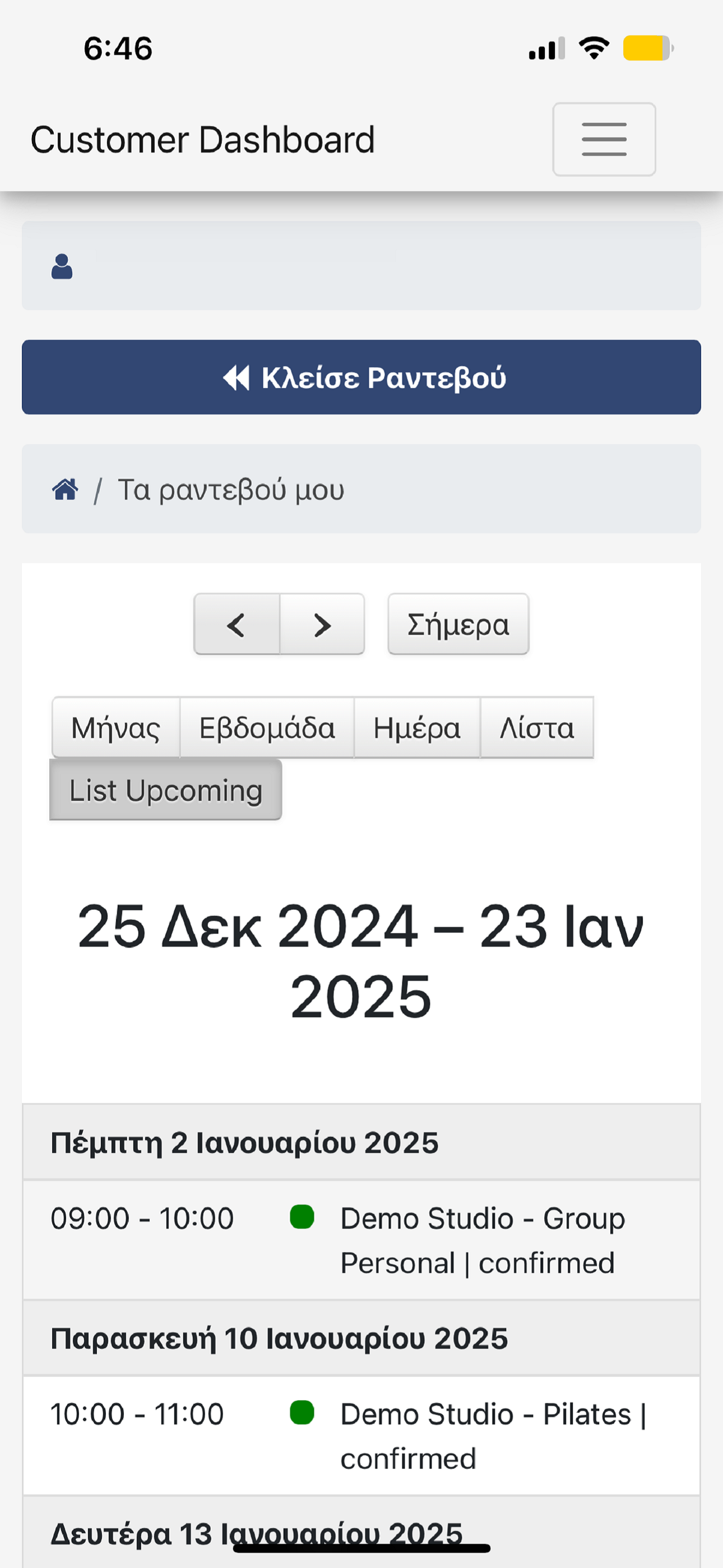
Task: Click the rewind icon on Κλείσε Ραντεβού
Action: coord(236,377)
